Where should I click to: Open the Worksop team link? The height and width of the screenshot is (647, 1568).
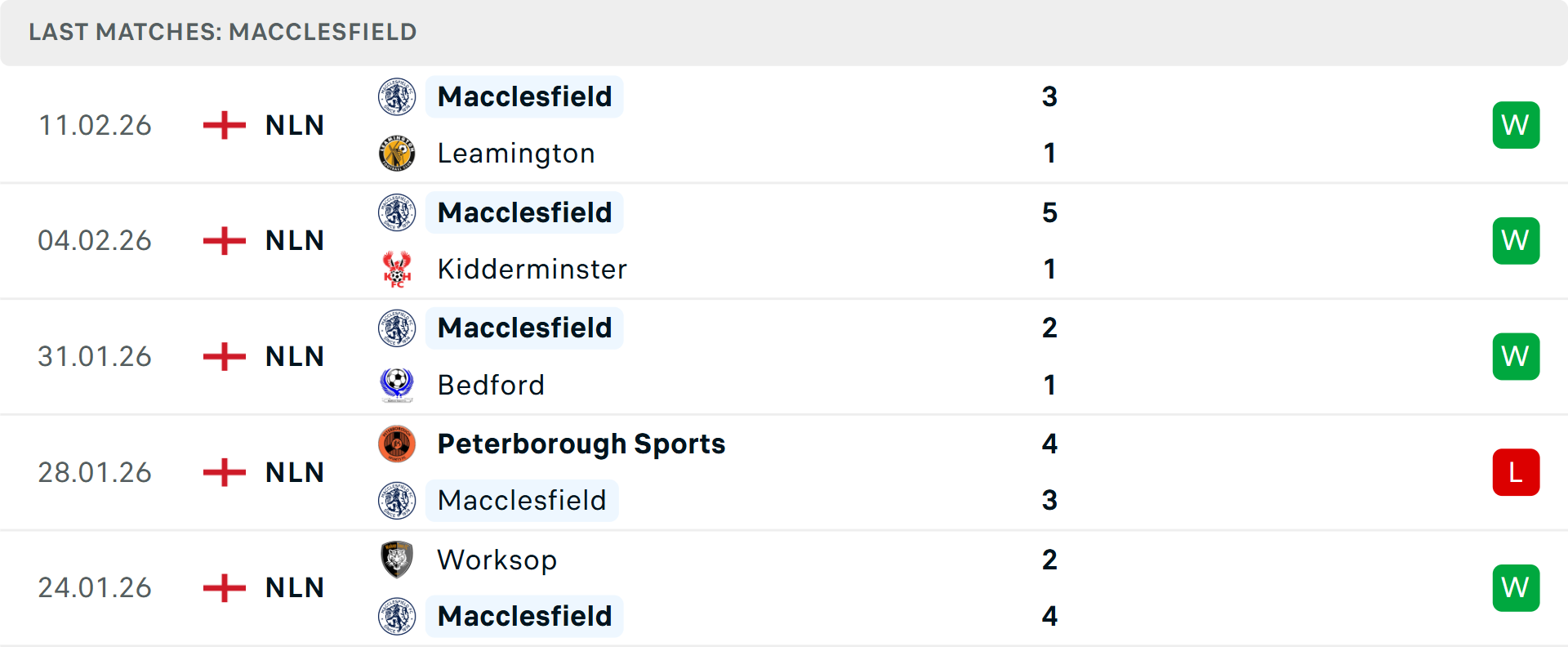pos(497,560)
